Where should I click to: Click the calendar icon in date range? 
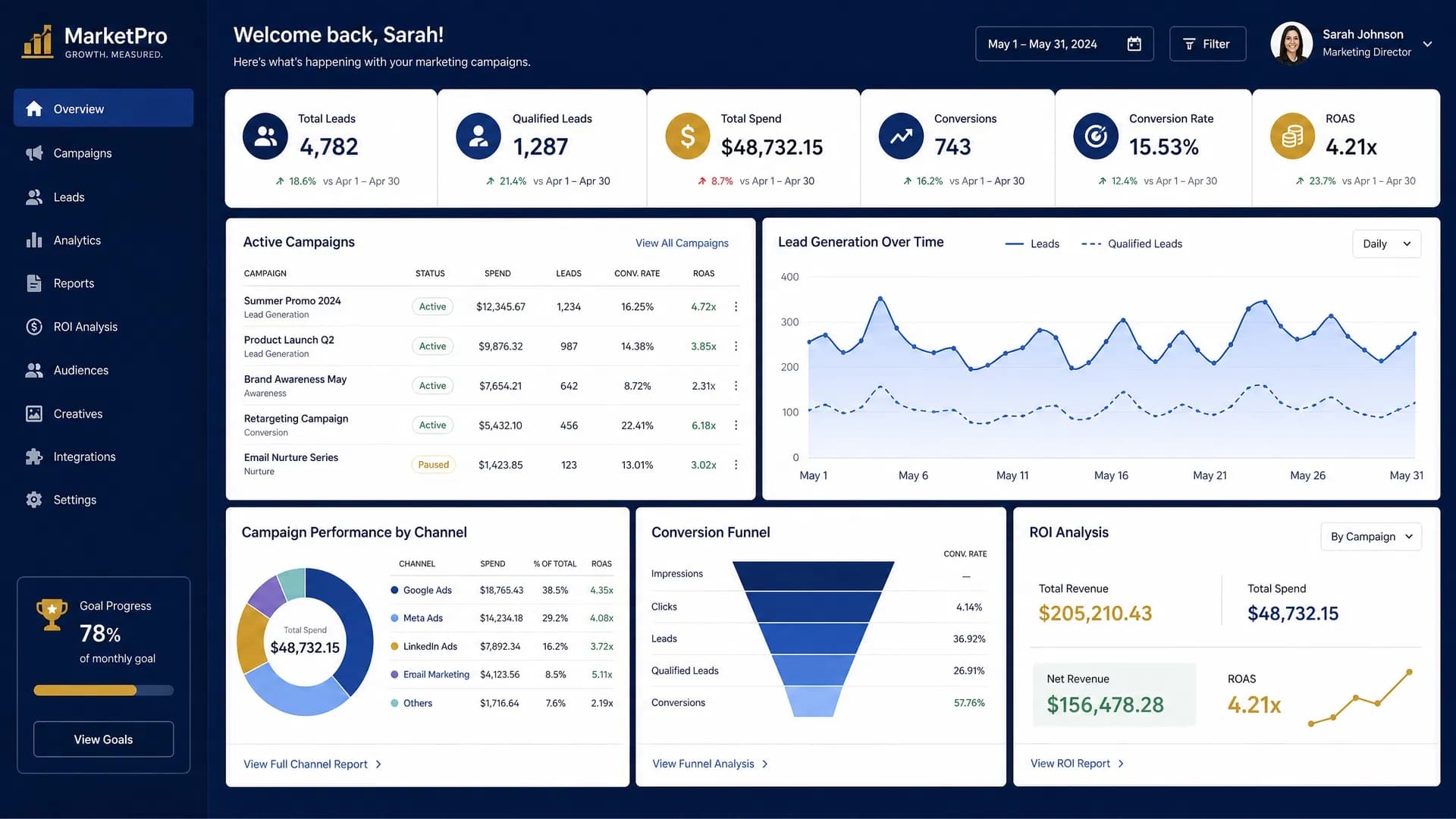[x=1134, y=44]
